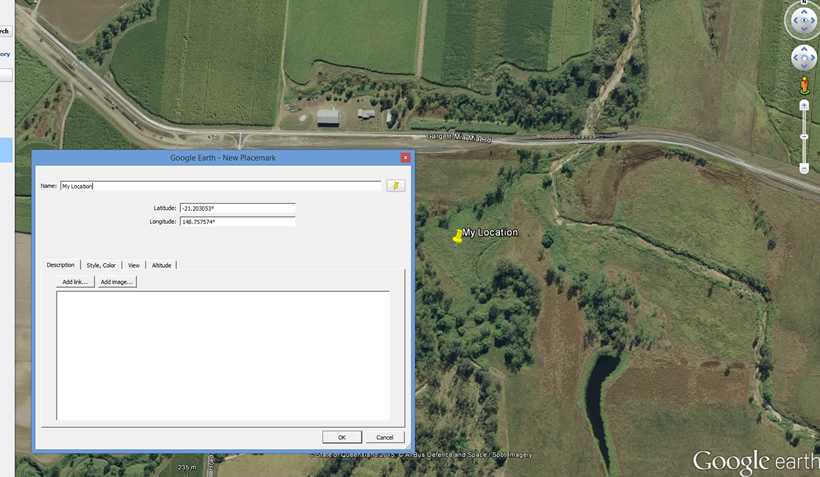Confirm the placemark with OK

[x=342, y=437]
